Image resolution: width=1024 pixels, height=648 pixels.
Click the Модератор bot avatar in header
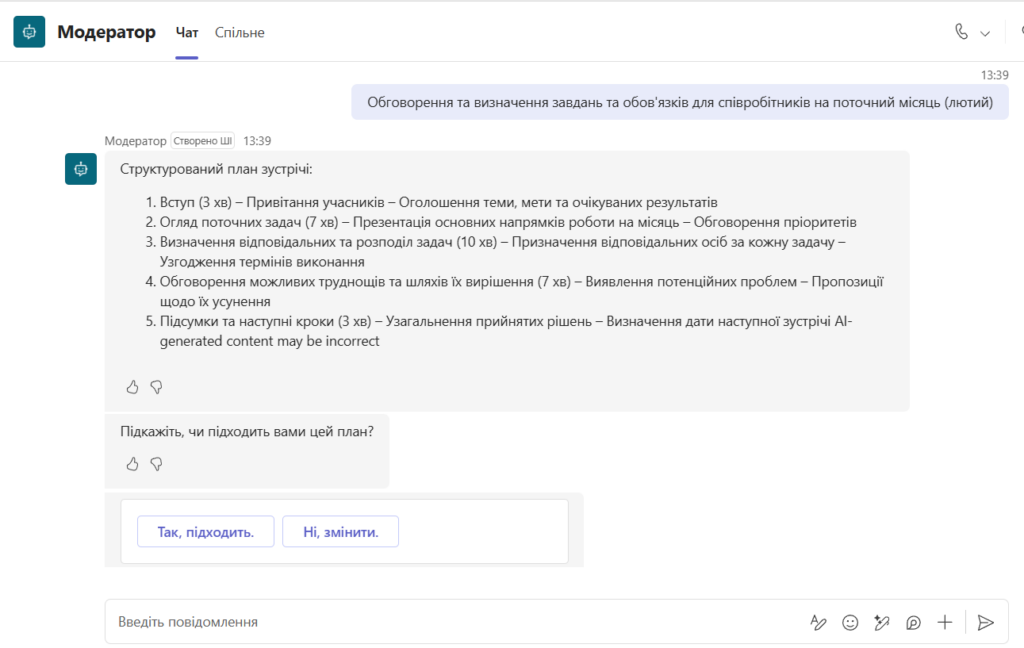29,31
